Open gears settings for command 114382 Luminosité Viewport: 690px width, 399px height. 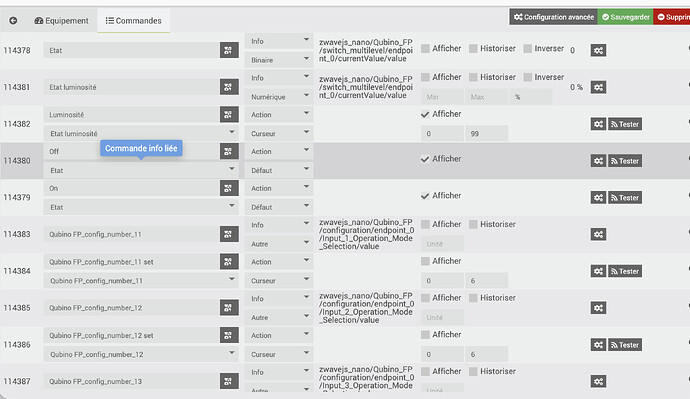pyautogui.click(x=598, y=124)
